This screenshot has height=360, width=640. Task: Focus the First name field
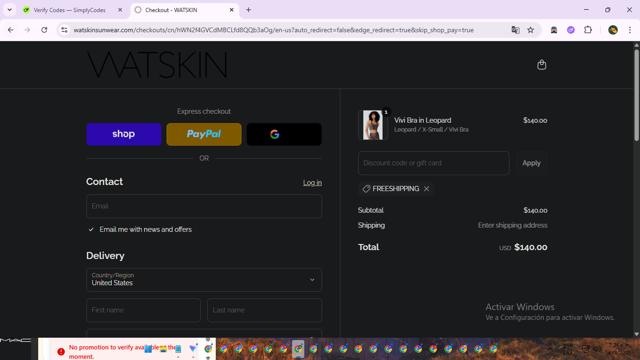pyautogui.click(x=143, y=310)
